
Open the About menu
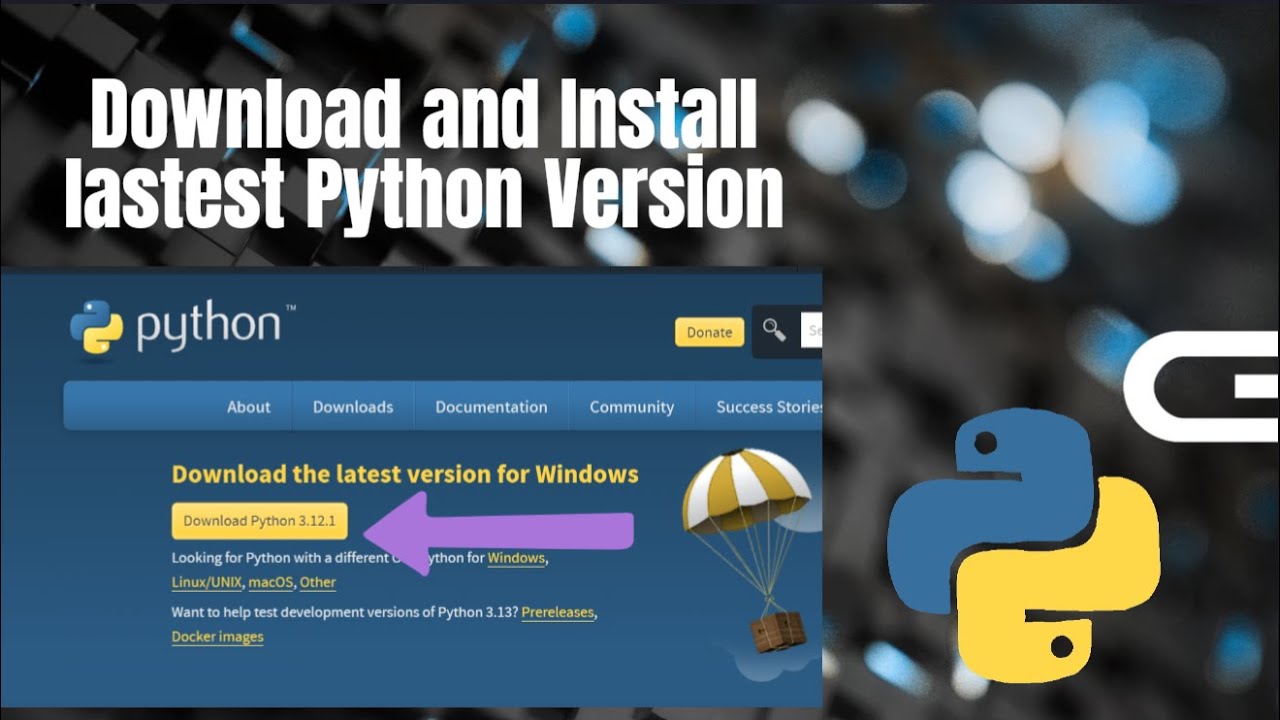(x=248, y=406)
